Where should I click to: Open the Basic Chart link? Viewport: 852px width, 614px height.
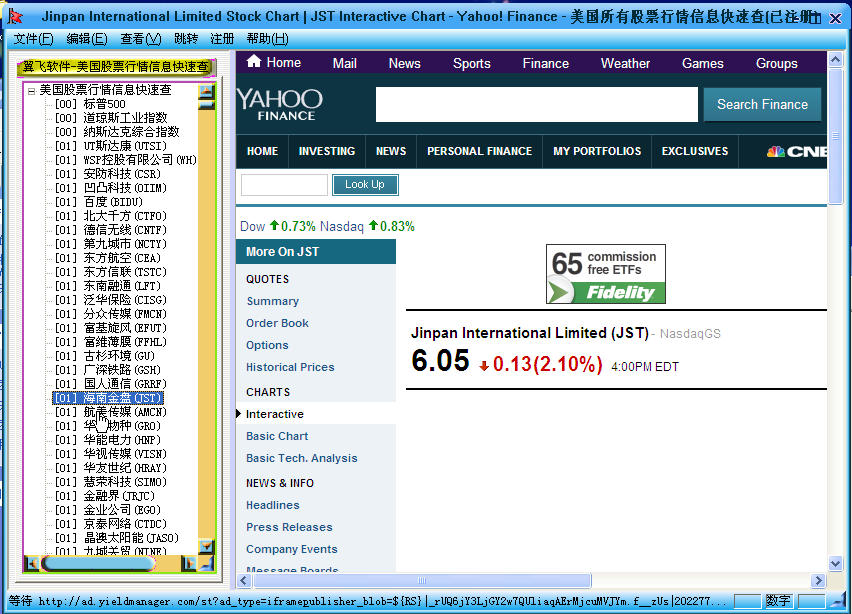pos(277,436)
